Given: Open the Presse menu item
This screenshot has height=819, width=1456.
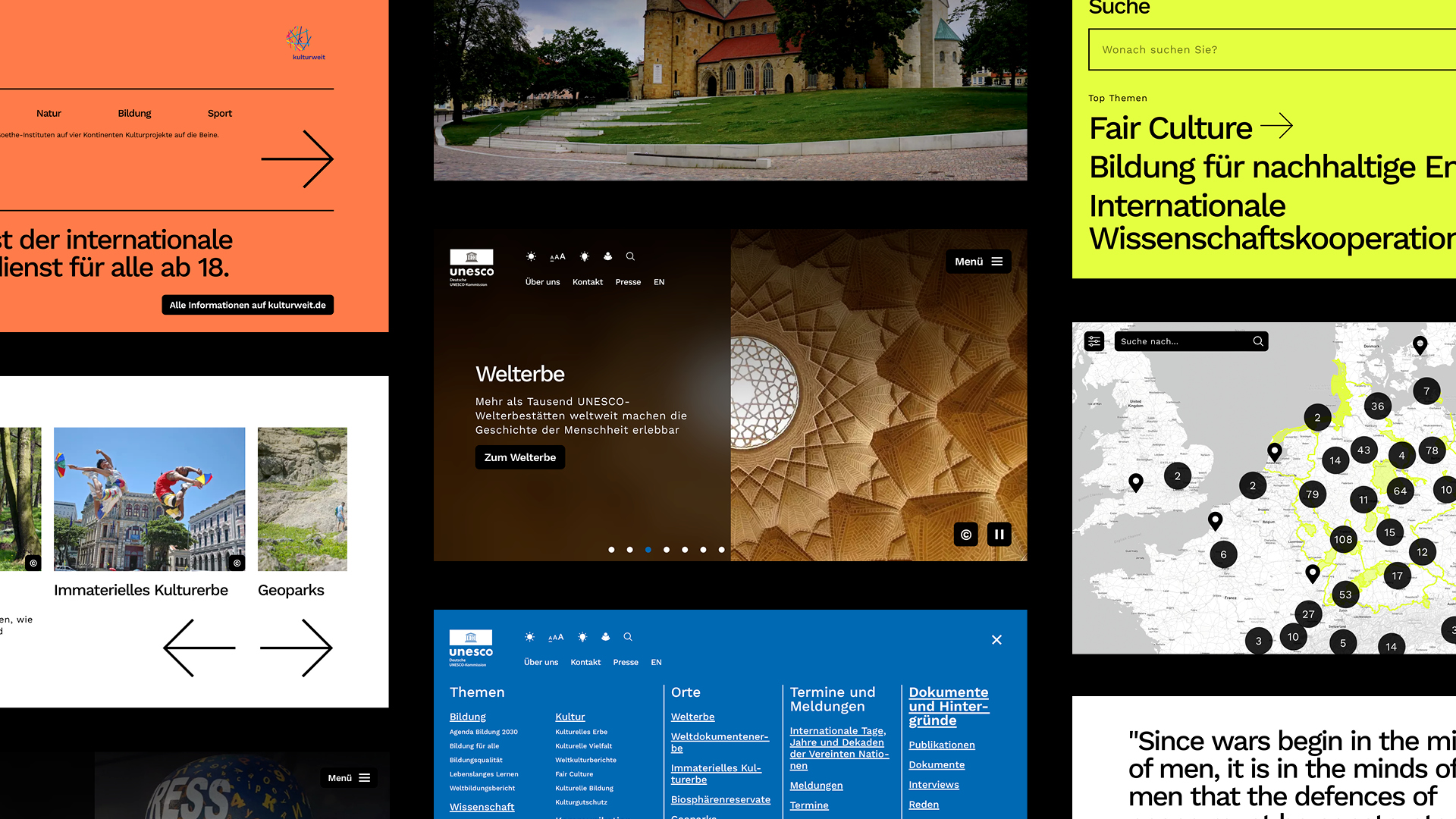Looking at the screenshot, I should coord(628,281).
